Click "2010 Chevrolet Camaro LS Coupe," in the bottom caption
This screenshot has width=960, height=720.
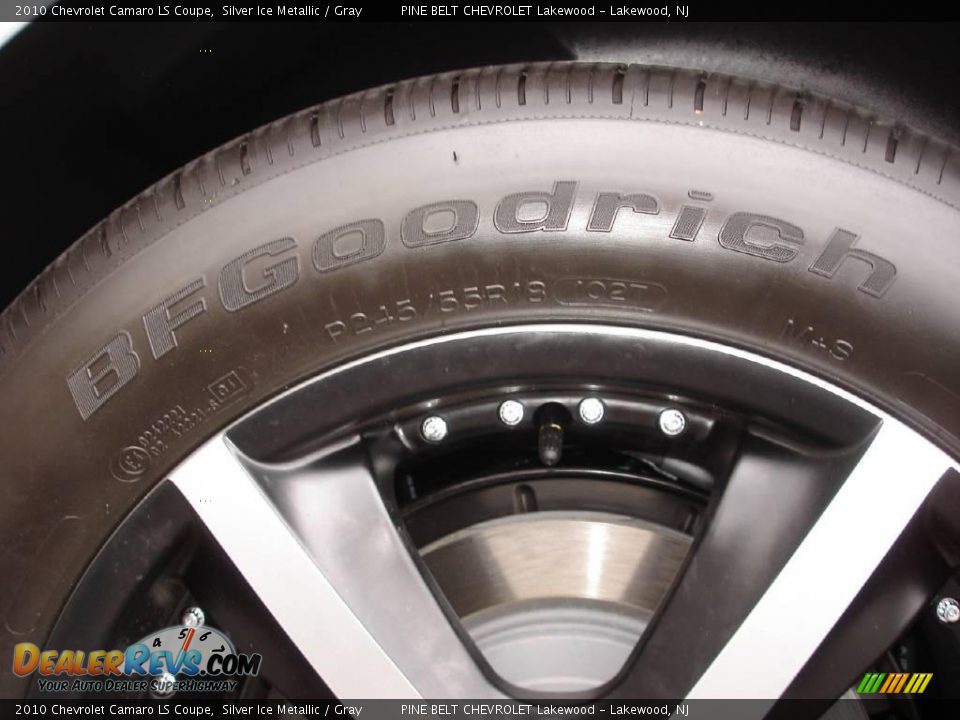(114, 710)
